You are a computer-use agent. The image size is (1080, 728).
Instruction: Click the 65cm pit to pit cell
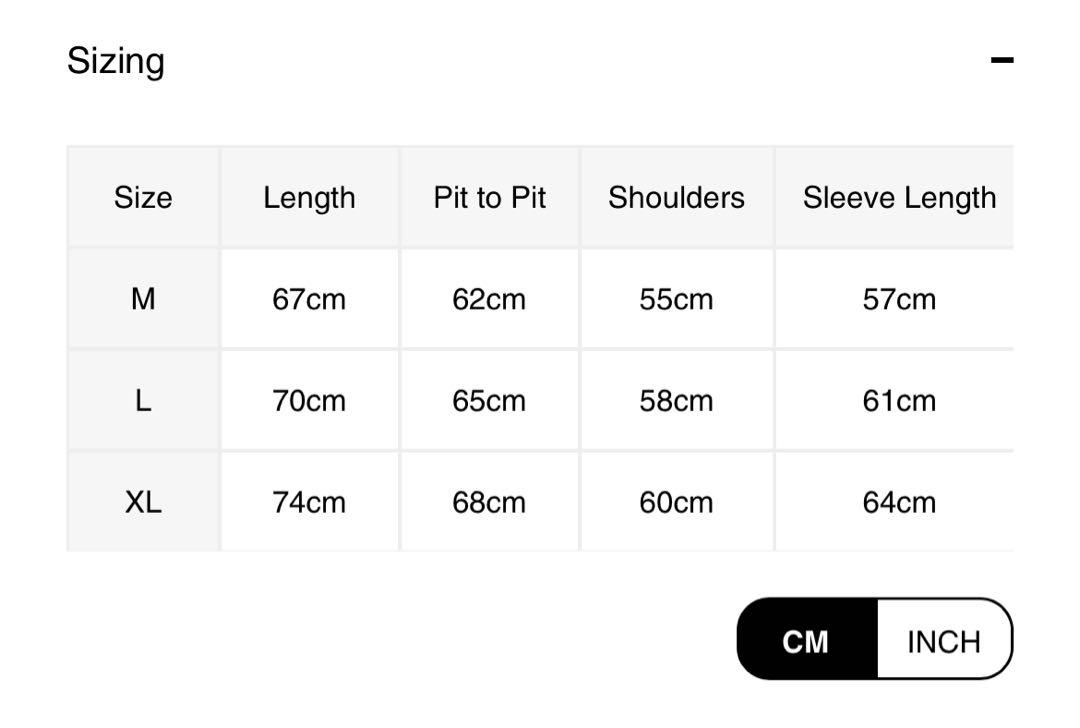(x=489, y=400)
